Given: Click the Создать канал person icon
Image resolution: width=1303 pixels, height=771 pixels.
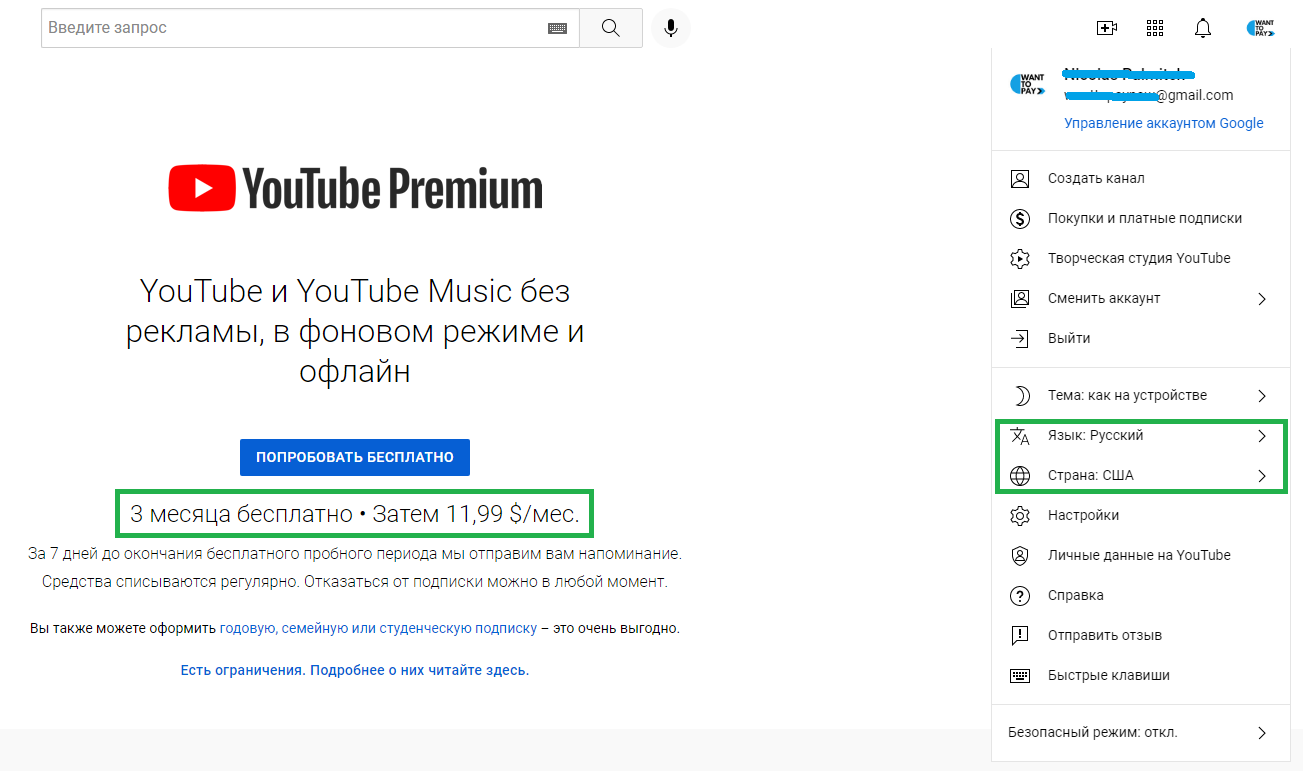Looking at the screenshot, I should tap(1020, 179).
